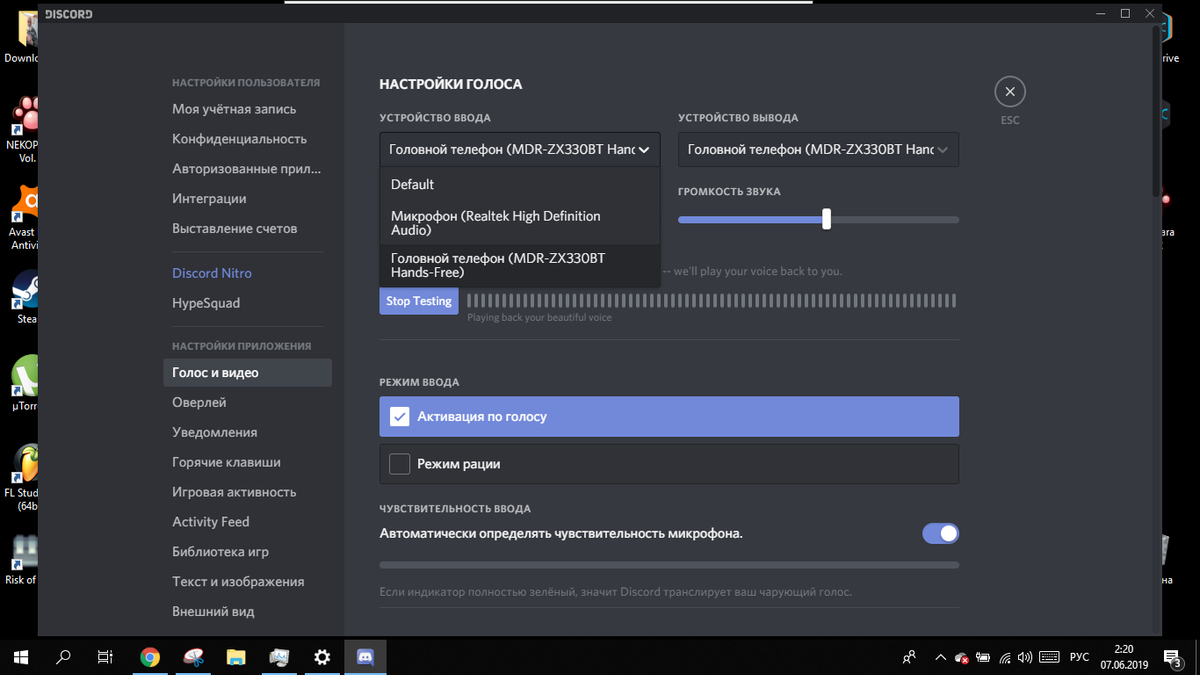Image resolution: width=1200 pixels, height=675 pixels.
Task: Close settings with the ESC circle icon
Action: click(1010, 92)
